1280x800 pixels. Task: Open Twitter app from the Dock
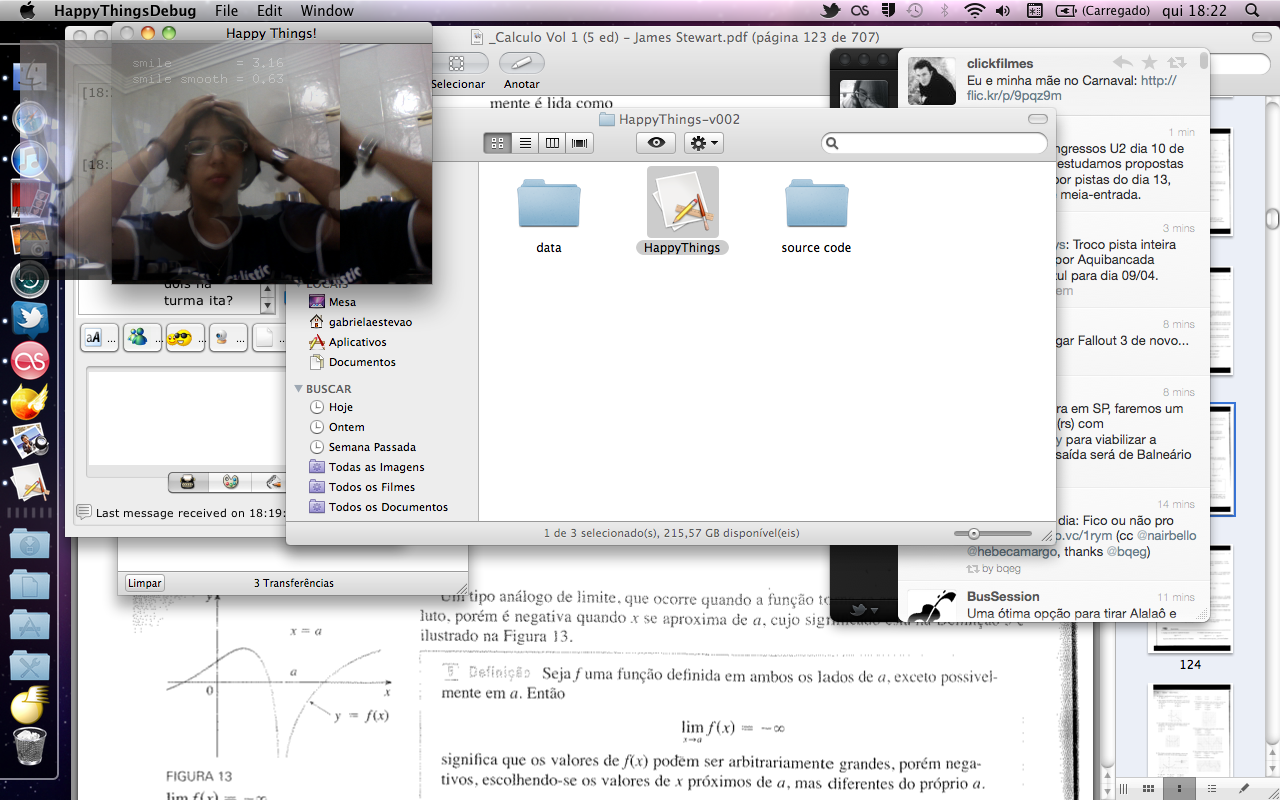pos(30,319)
